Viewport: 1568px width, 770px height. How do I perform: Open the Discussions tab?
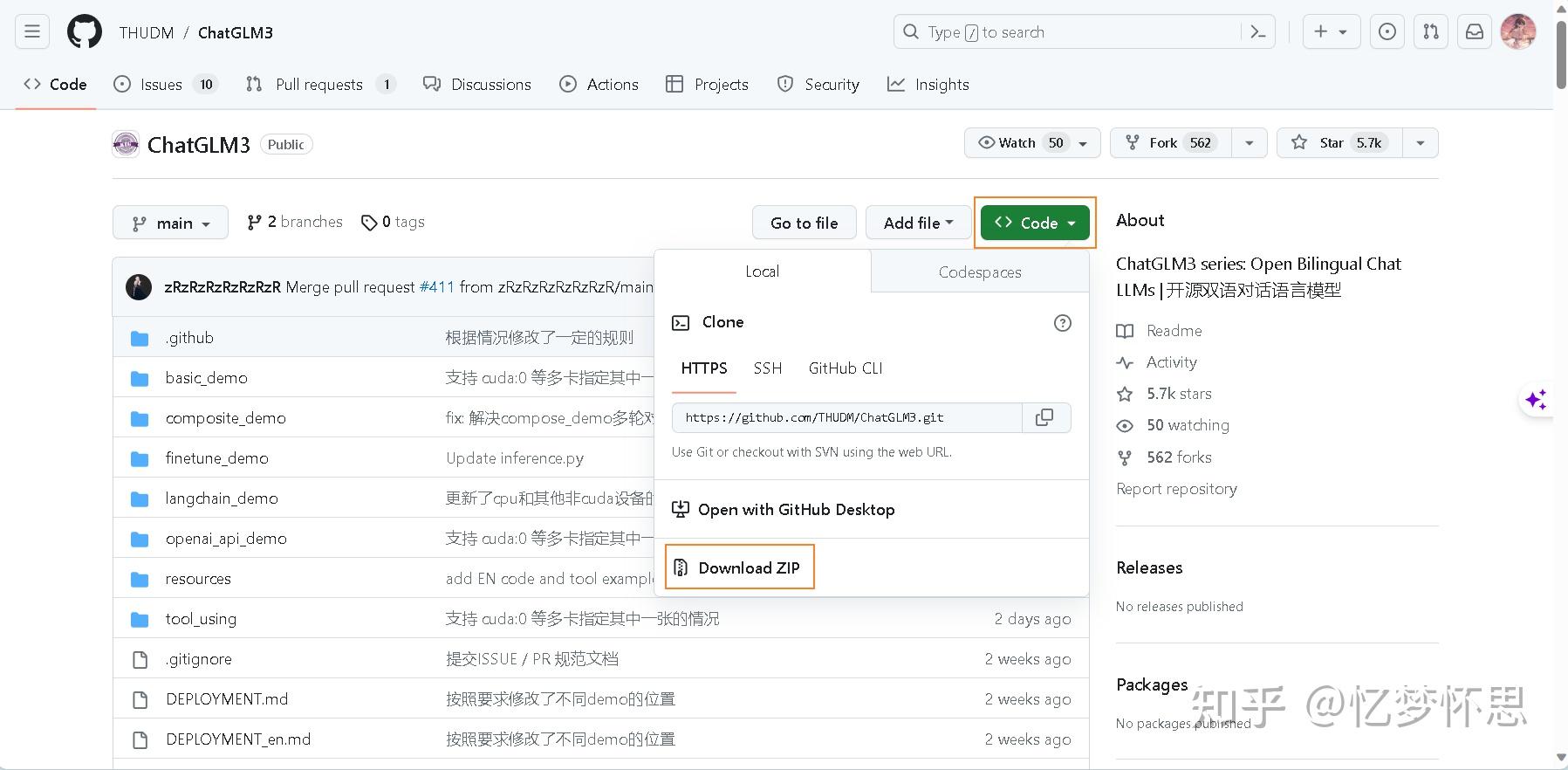(x=476, y=85)
